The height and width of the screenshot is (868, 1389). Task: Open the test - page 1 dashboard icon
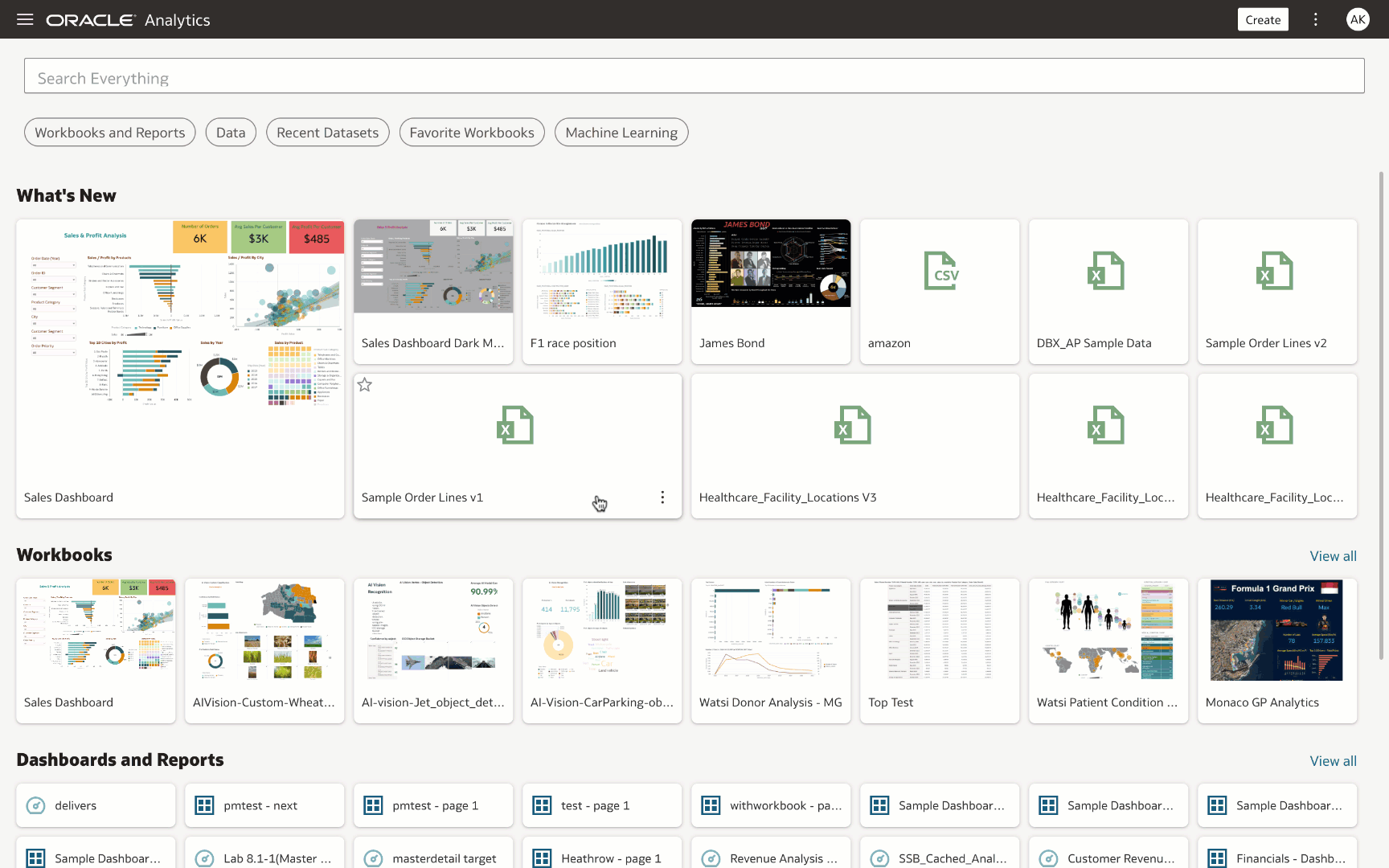point(543,805)
